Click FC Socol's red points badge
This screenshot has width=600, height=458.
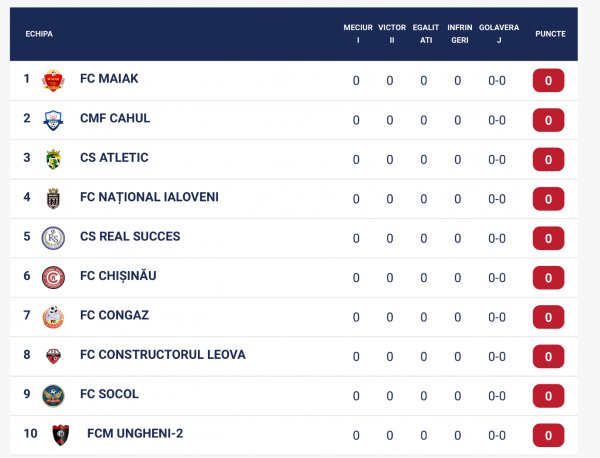548,396
